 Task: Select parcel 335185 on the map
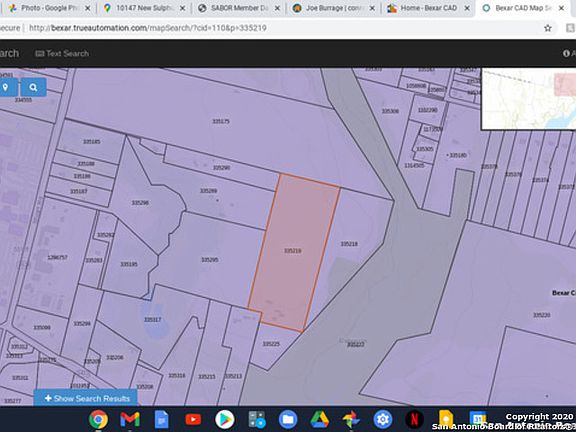click(91, 141)
